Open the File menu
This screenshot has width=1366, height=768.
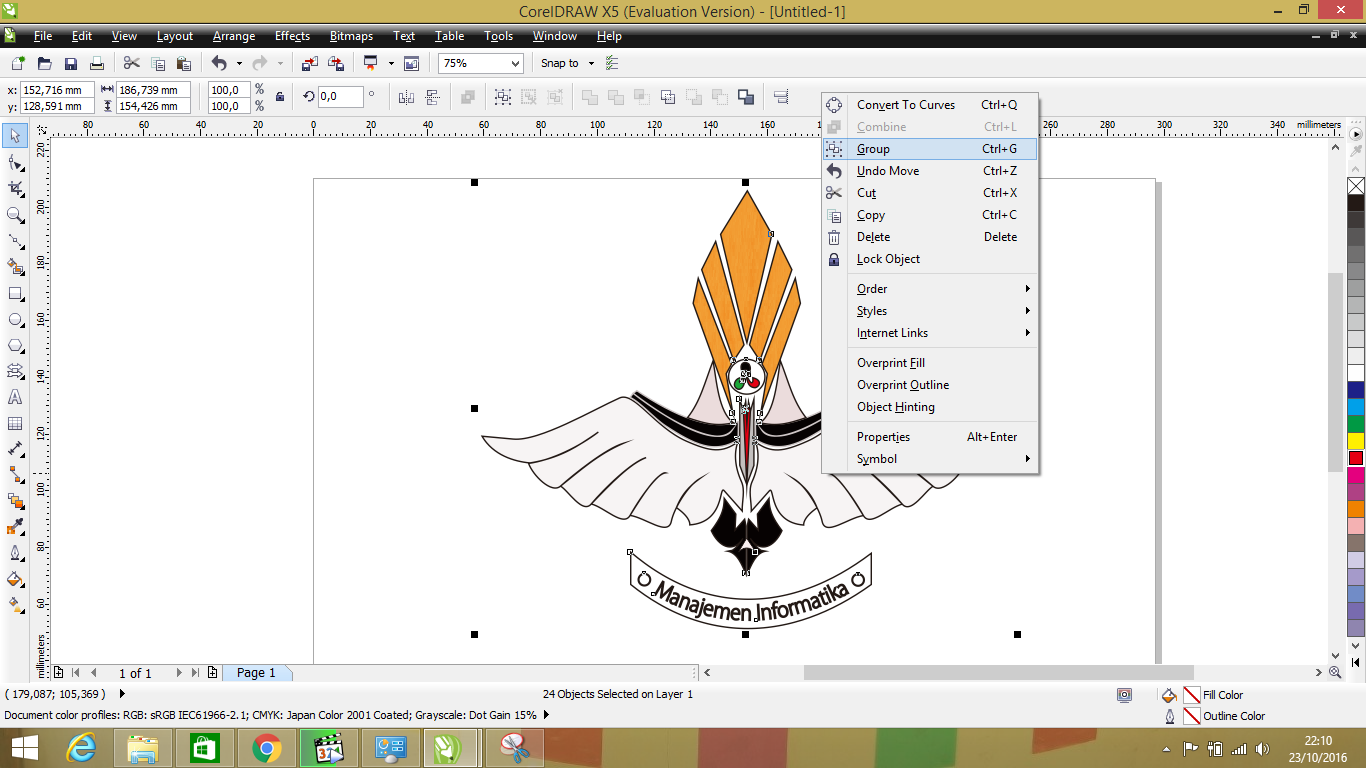43,36
